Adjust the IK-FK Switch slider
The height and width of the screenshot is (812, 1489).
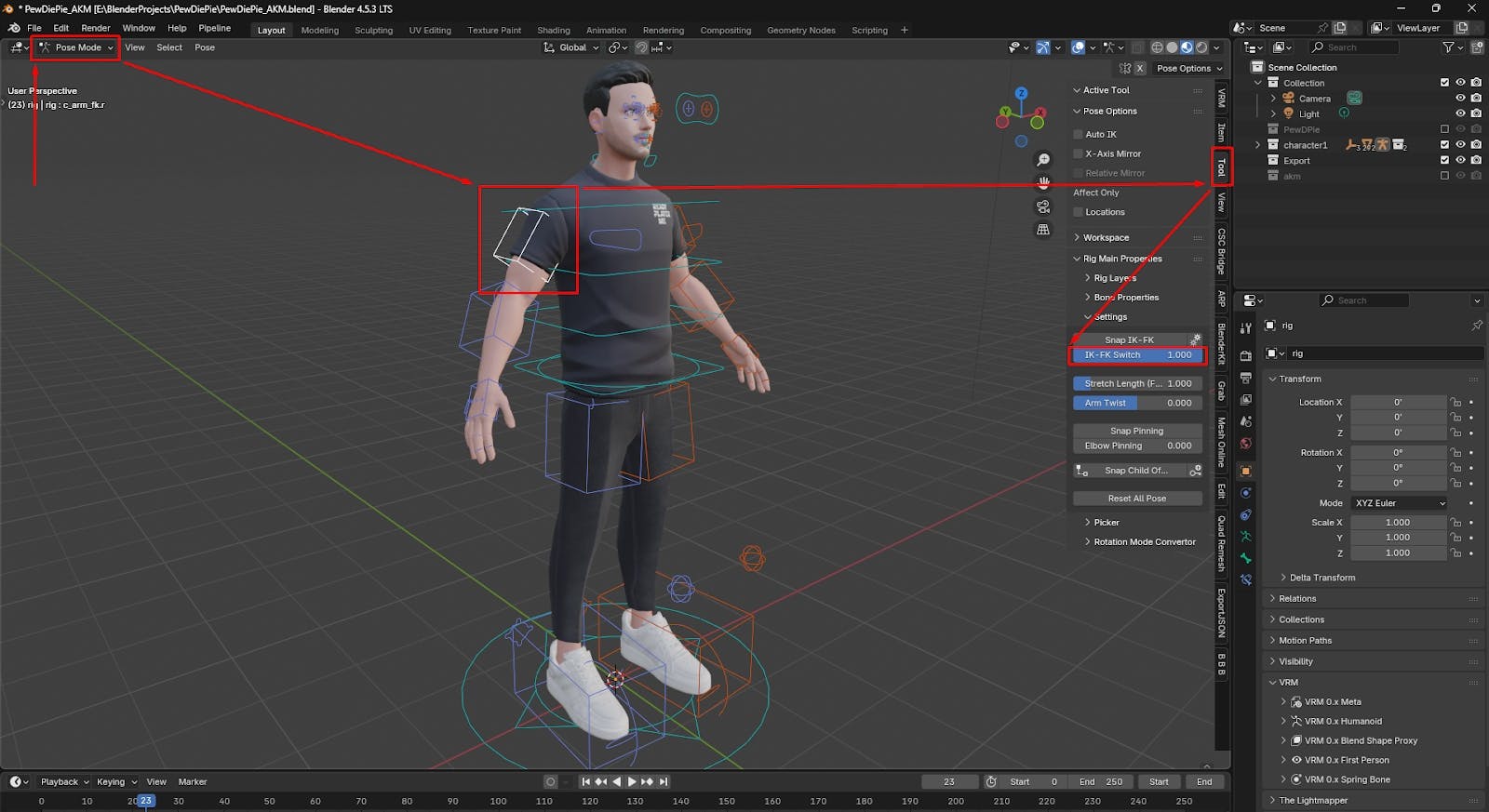(1136, 355)
